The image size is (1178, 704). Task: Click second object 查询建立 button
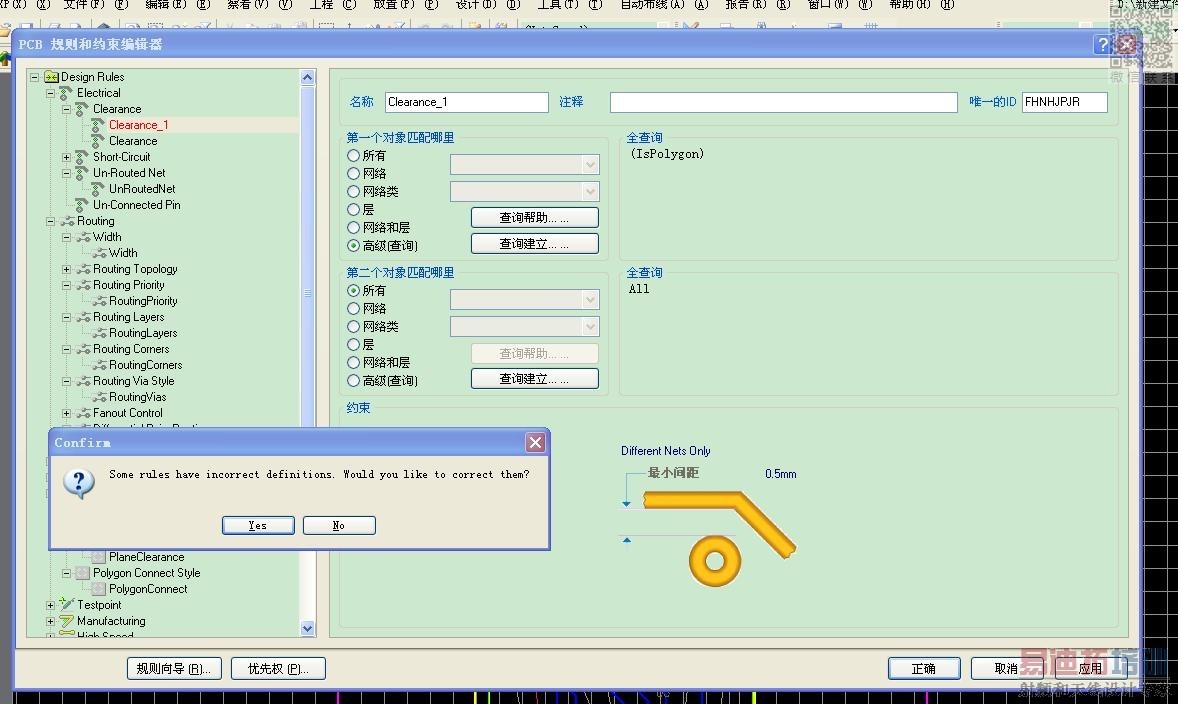pyautogui.click(x=535, y=379)
